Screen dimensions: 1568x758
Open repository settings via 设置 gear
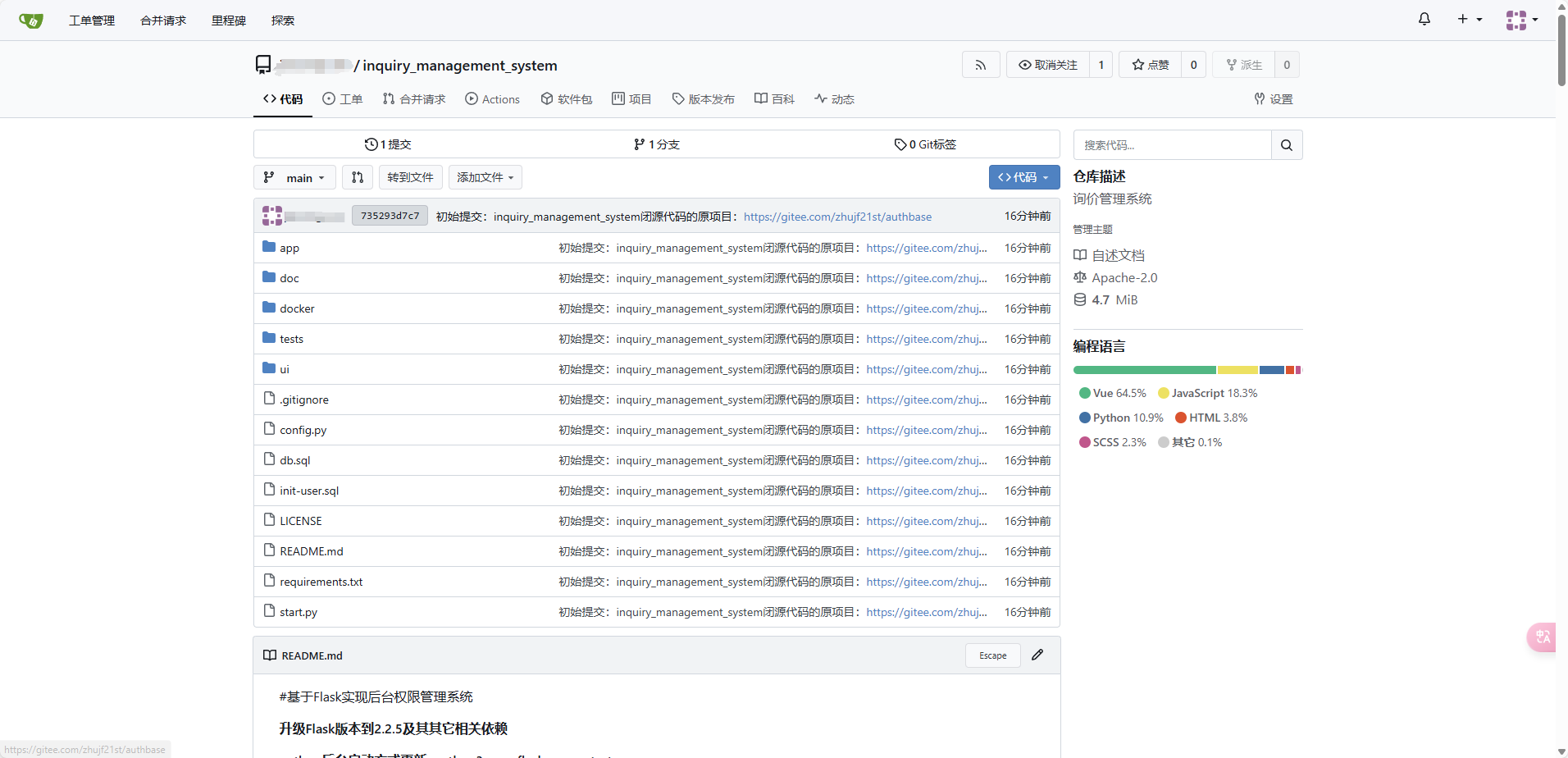(x=1272, y=98)
